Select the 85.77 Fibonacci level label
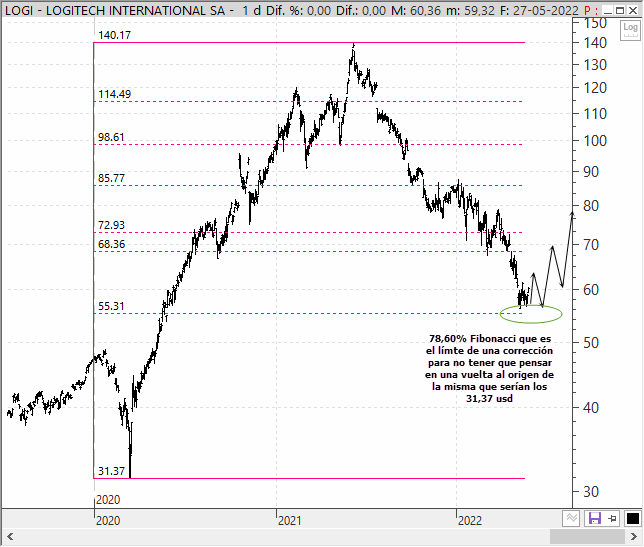644x547 pixels. (111, 178)
